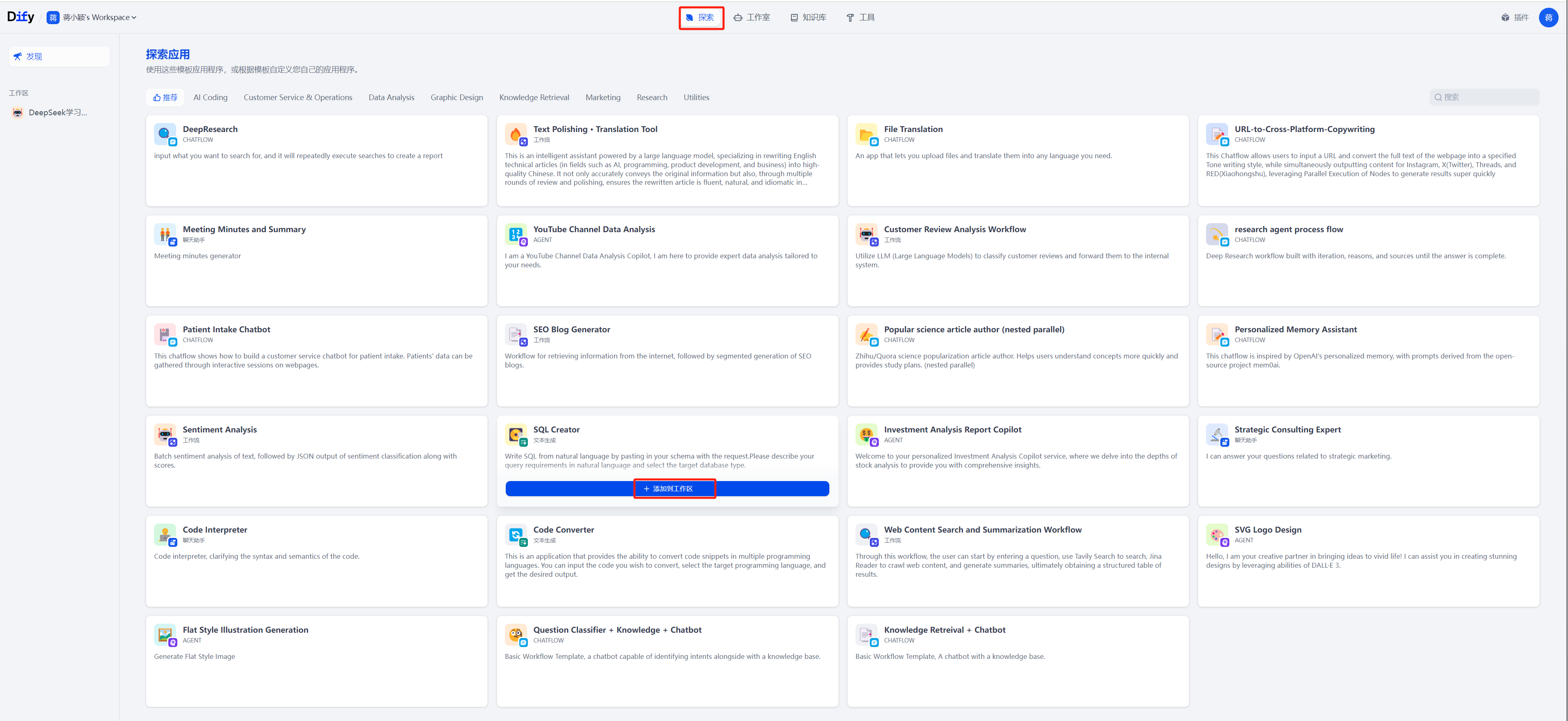This screenshot has width=1568, height=721.
Task: Filter templates by AI Coding
Action: [x=210, y=97]
